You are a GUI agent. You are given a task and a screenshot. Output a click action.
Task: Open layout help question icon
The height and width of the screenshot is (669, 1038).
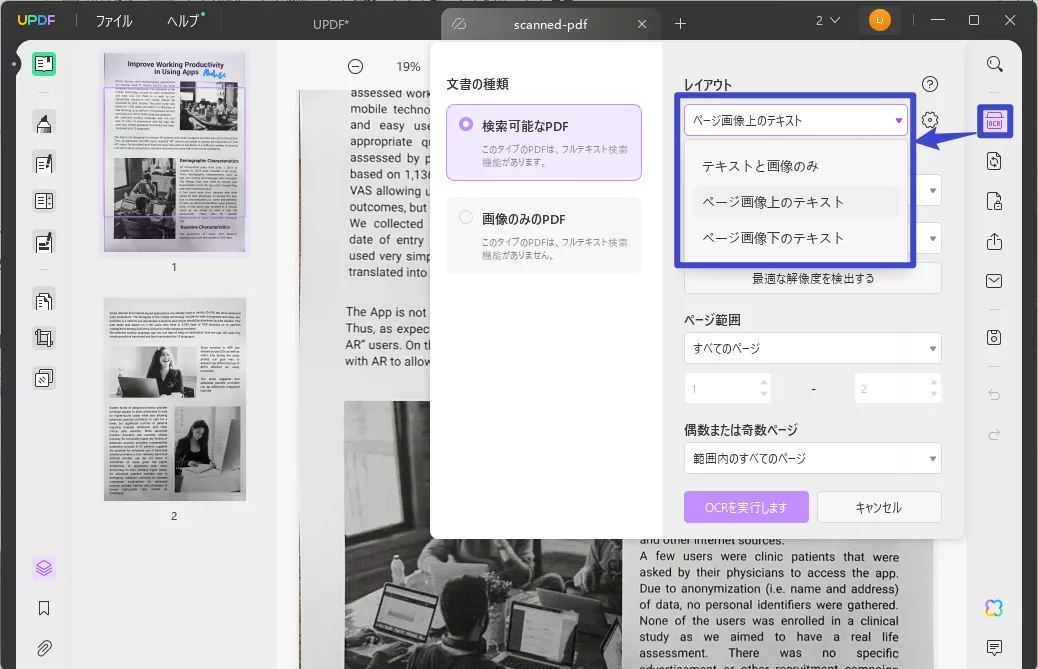930,84
